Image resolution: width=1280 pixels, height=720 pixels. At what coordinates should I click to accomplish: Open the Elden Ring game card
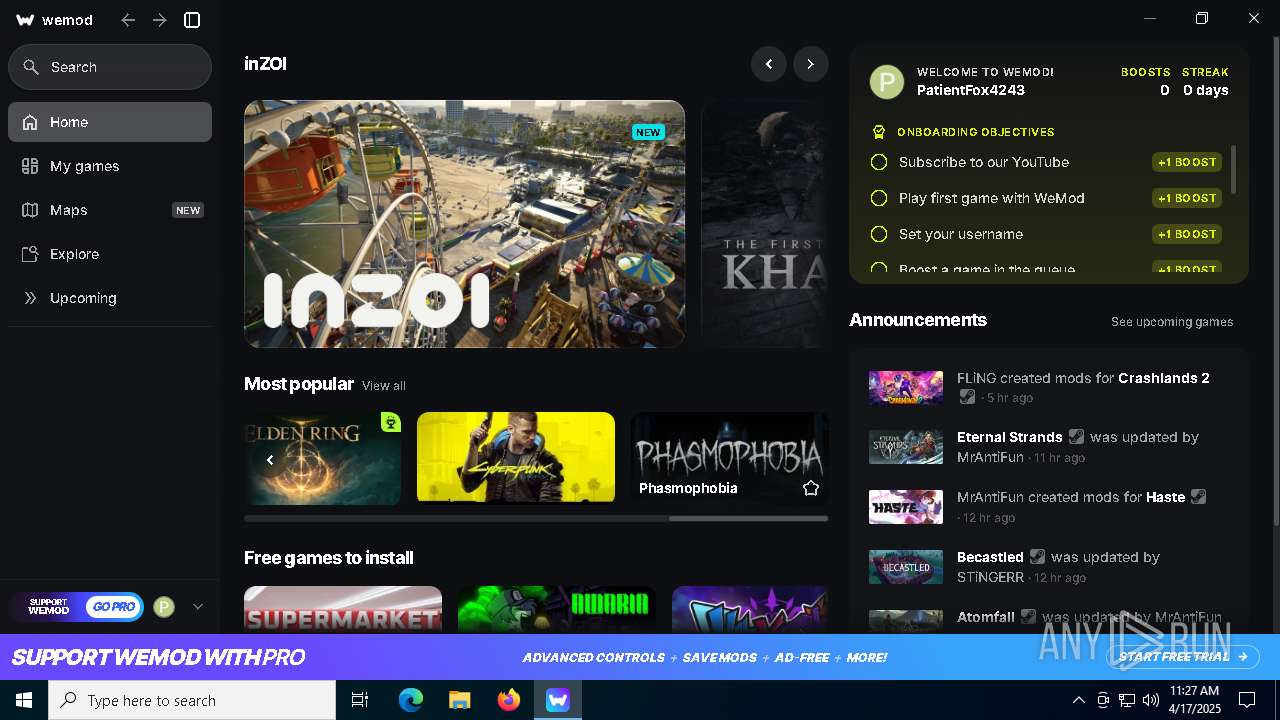click(x=323, y=458)
